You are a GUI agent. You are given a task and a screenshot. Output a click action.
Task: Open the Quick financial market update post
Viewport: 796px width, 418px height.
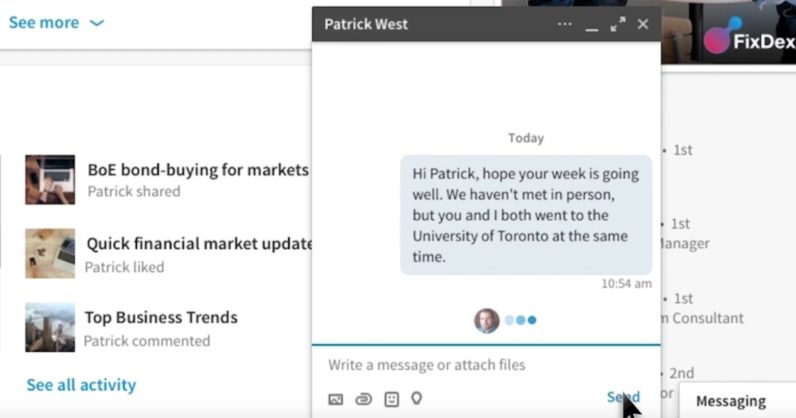pos(200,243)
